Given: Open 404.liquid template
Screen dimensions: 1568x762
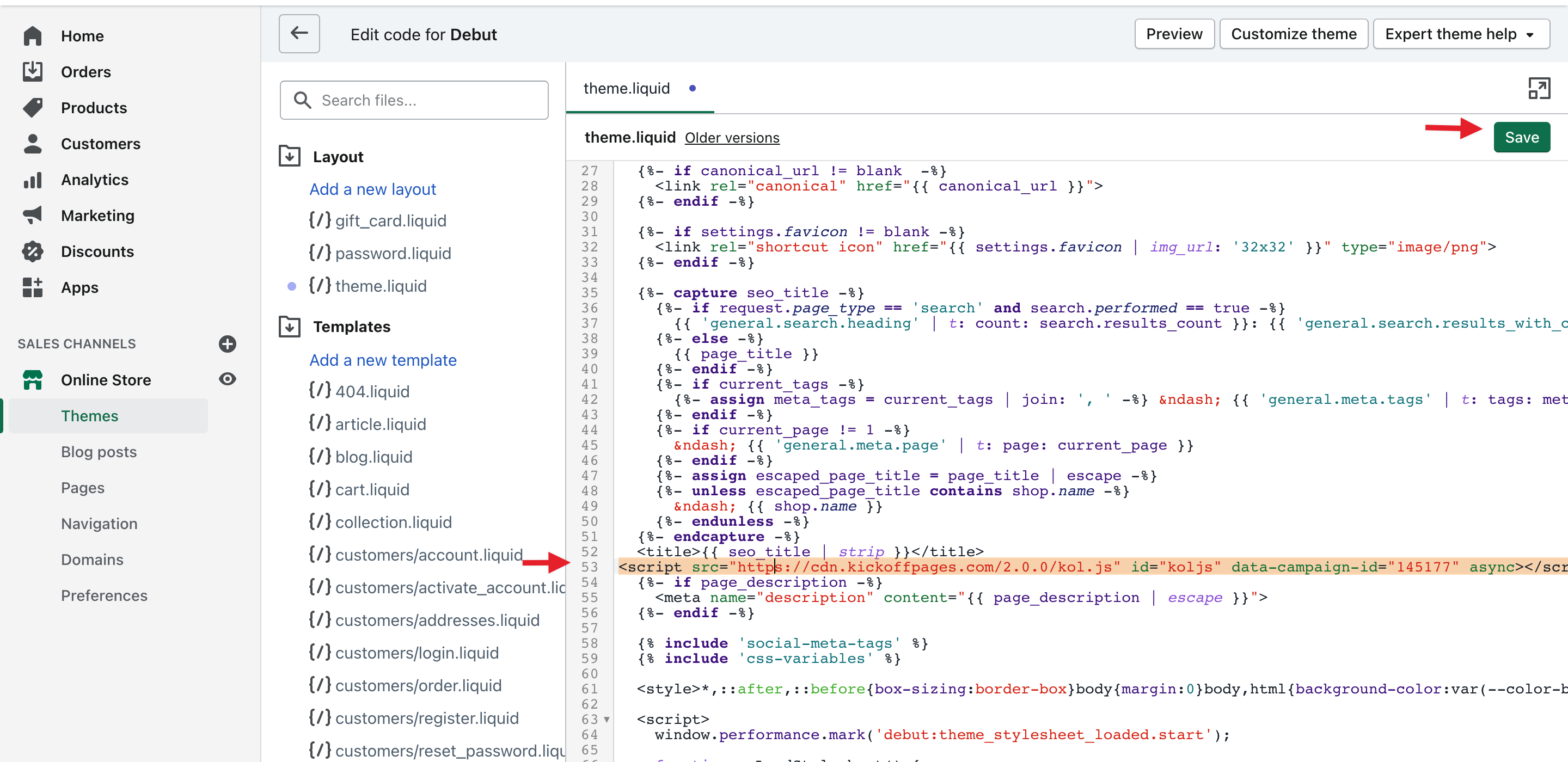Looking at the screenshot, I should click(x=359, y=391).
